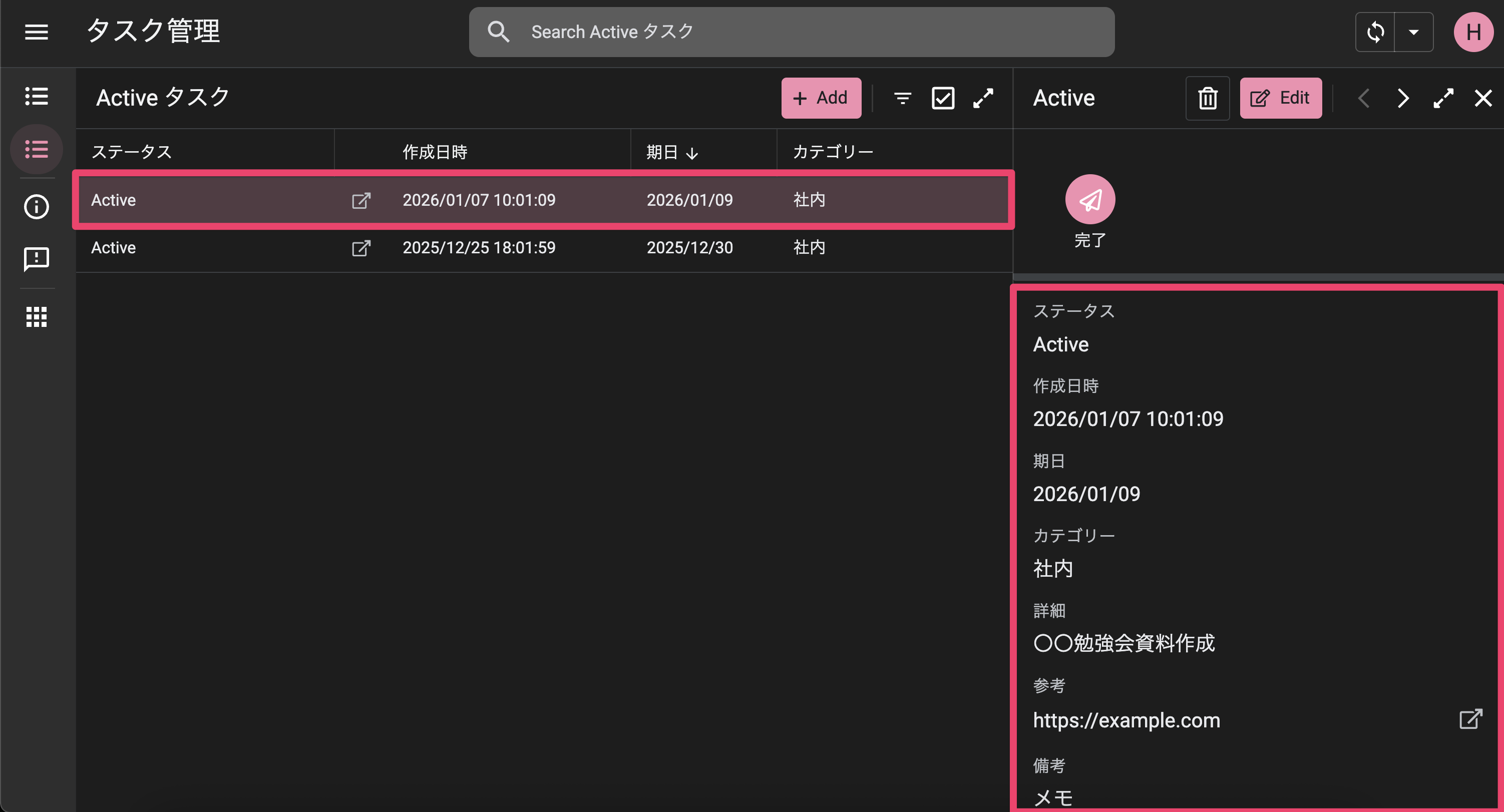Sort by the 期日 column header
This screenshot has width=1504, height=812.
pyautogui.click(x=662, y=152)
